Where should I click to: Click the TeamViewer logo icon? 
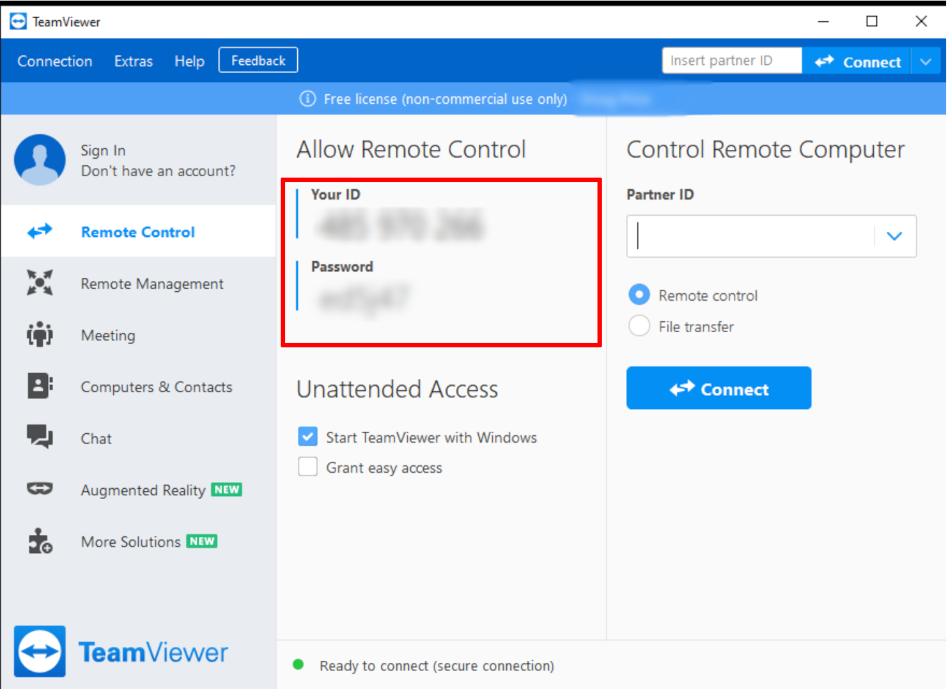38,651
